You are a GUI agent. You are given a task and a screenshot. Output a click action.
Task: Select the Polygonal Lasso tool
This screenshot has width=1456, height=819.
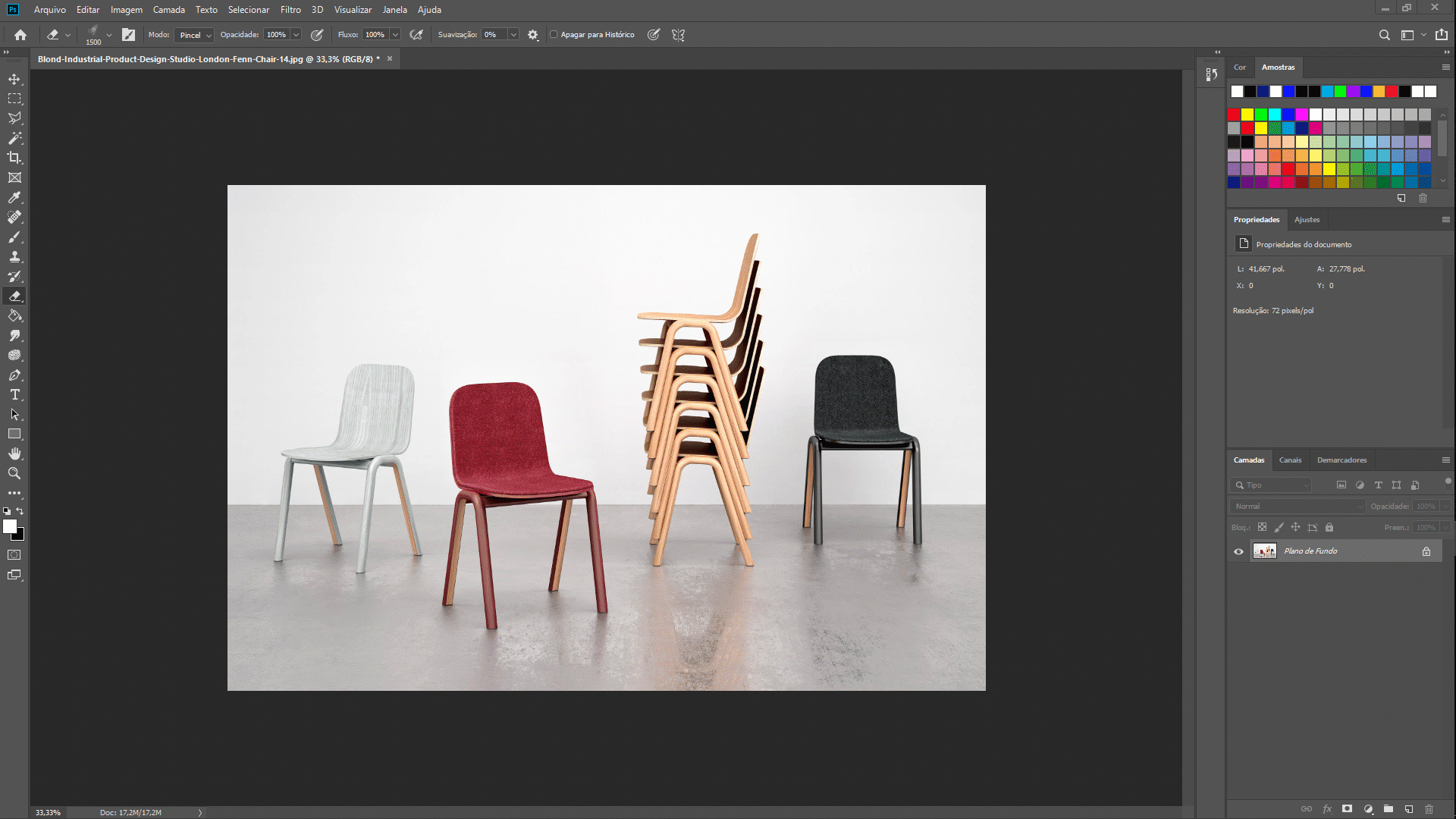(14, 118)
